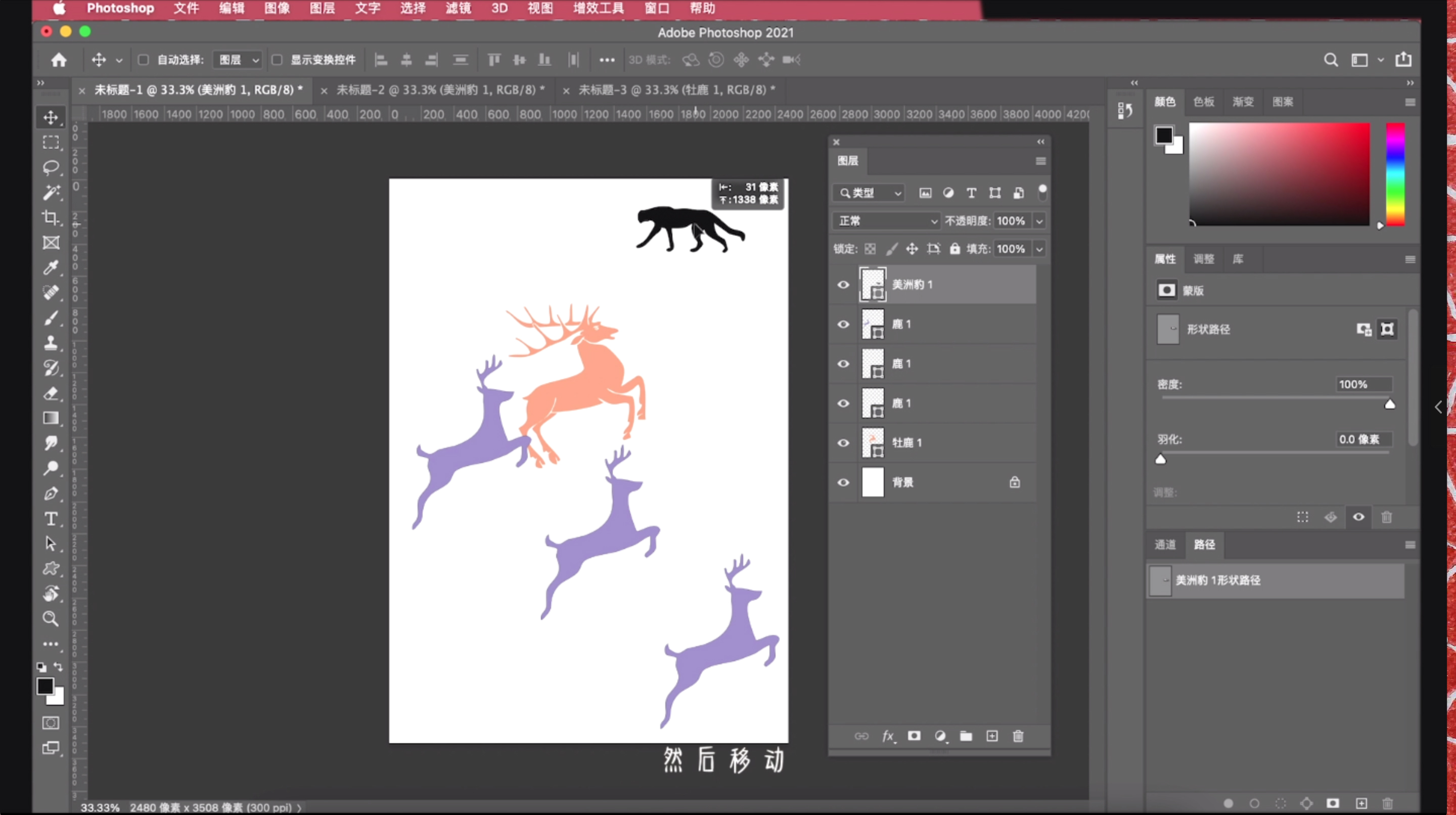Select the Horizontal Type tool
This screenshot has width=1456, height=815.
tap(51, 518)
